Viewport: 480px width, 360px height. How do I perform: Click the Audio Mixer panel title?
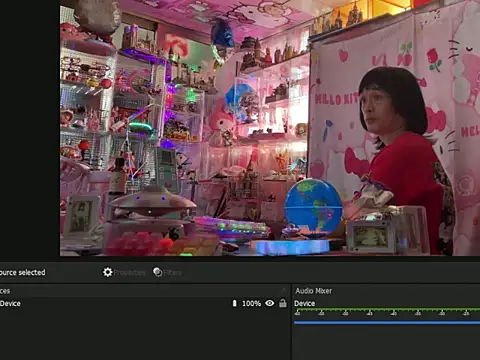tap(314, 291)
